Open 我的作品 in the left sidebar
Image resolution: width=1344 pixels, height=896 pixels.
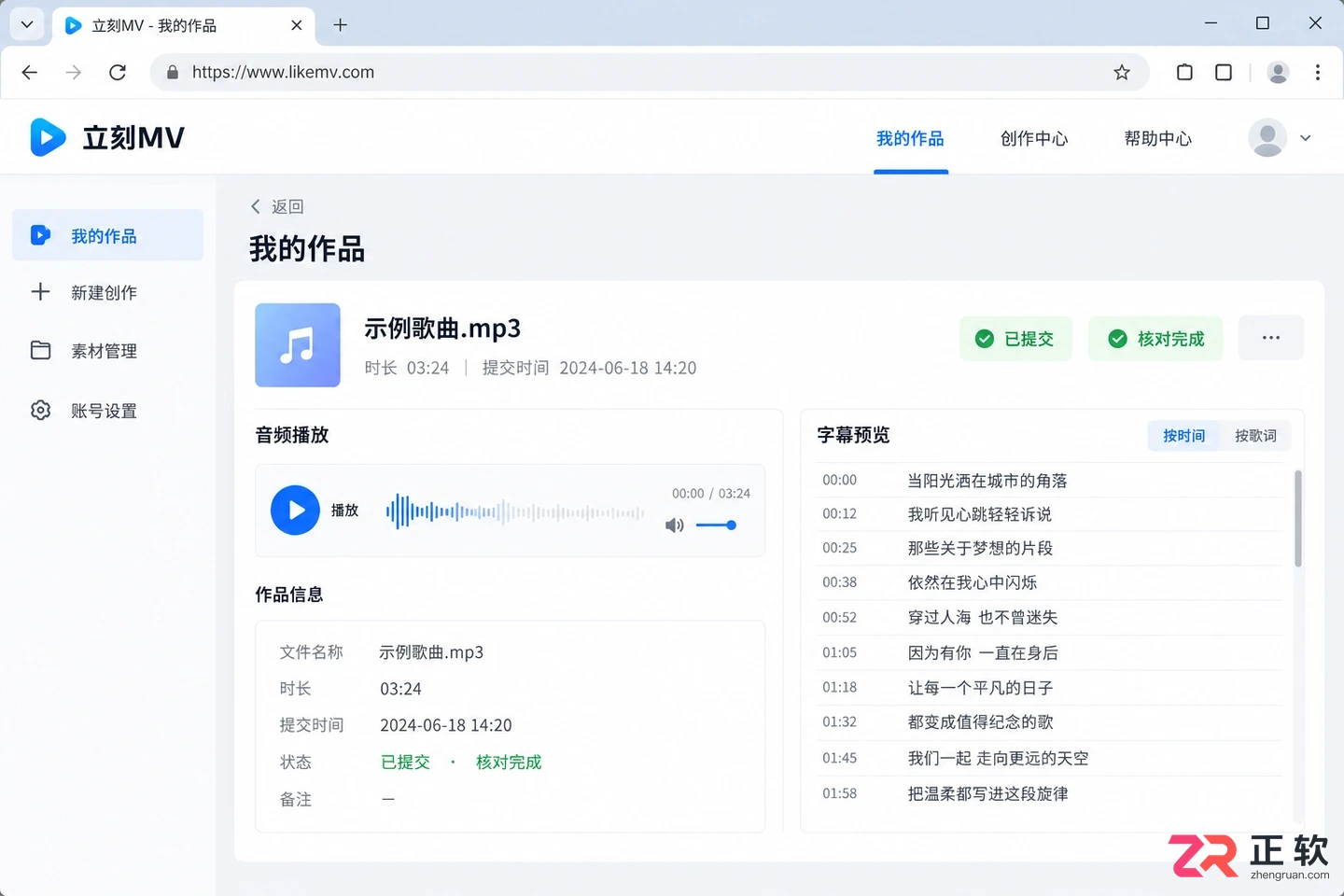click(x=107, y=235)
